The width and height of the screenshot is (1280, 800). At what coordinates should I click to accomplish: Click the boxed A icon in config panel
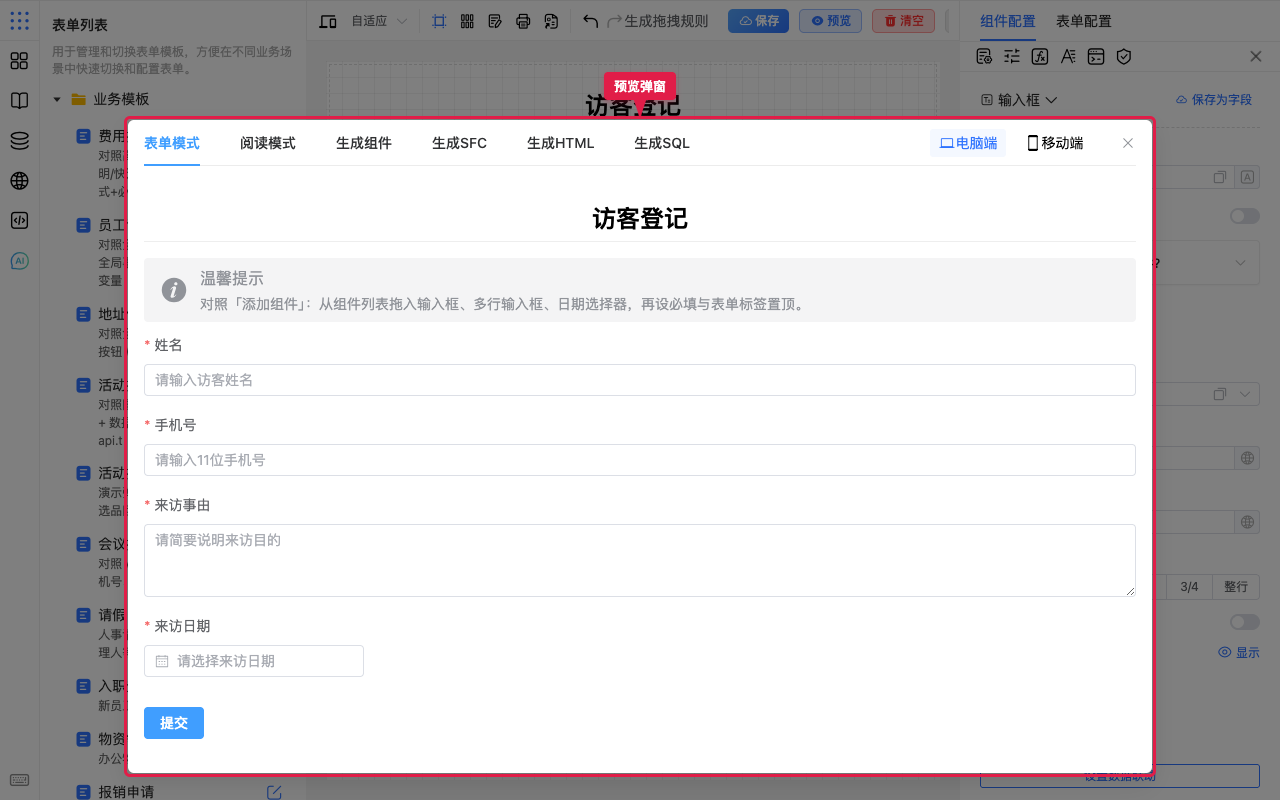(1247, 177)
